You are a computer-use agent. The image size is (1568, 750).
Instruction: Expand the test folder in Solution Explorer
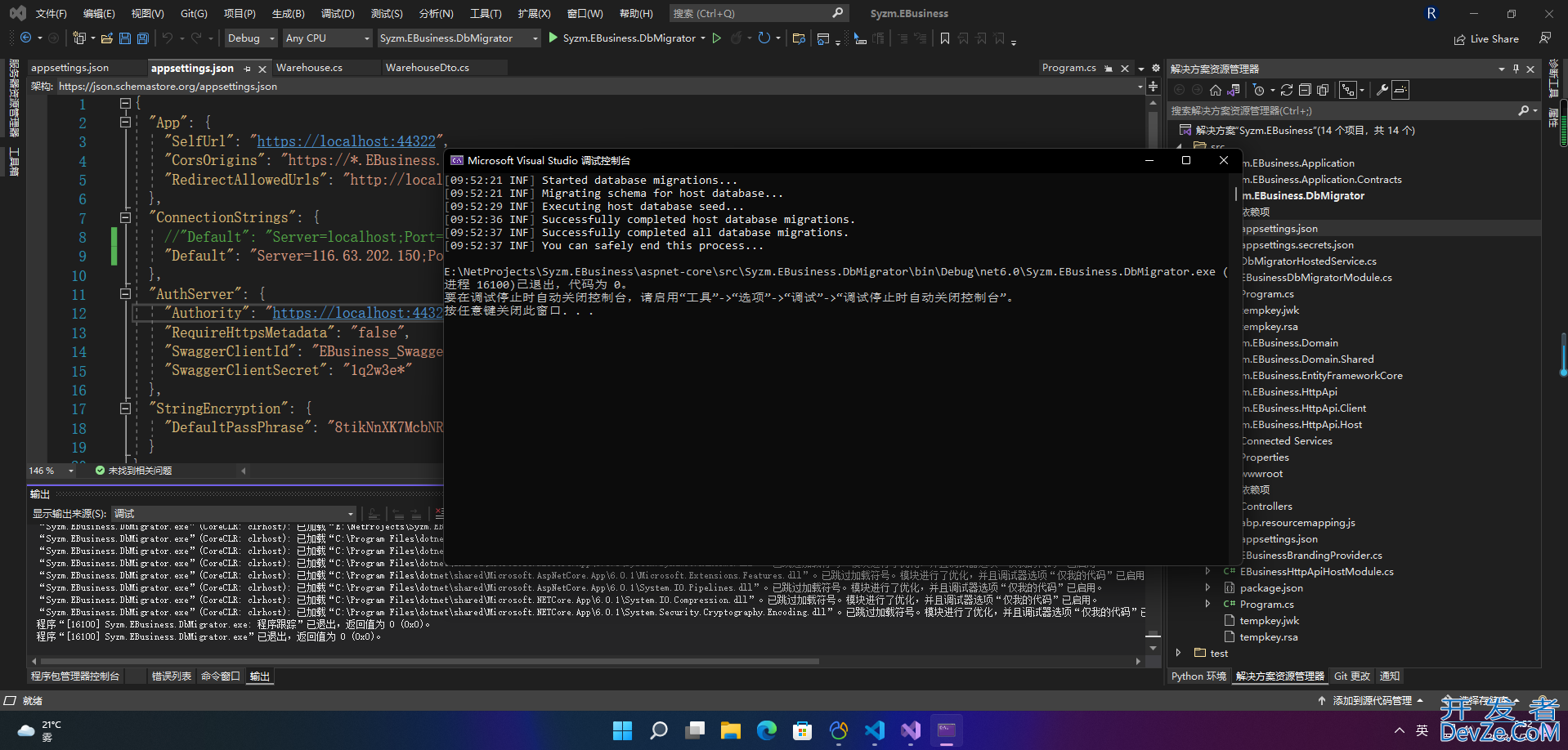click(x=1178, y=653)
